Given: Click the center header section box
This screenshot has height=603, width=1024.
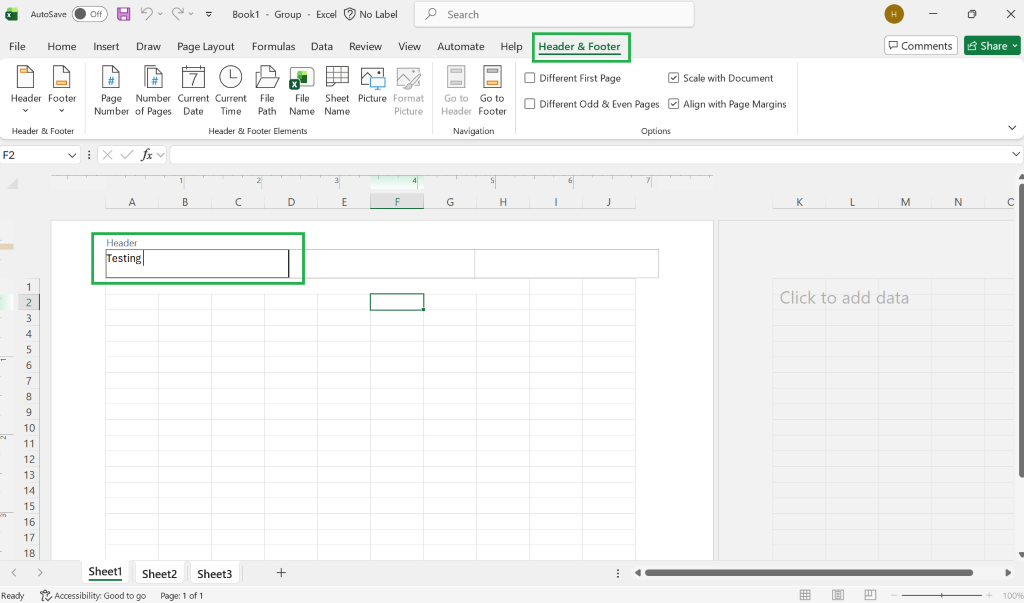Looking at the screenshot, I should 382,263.
